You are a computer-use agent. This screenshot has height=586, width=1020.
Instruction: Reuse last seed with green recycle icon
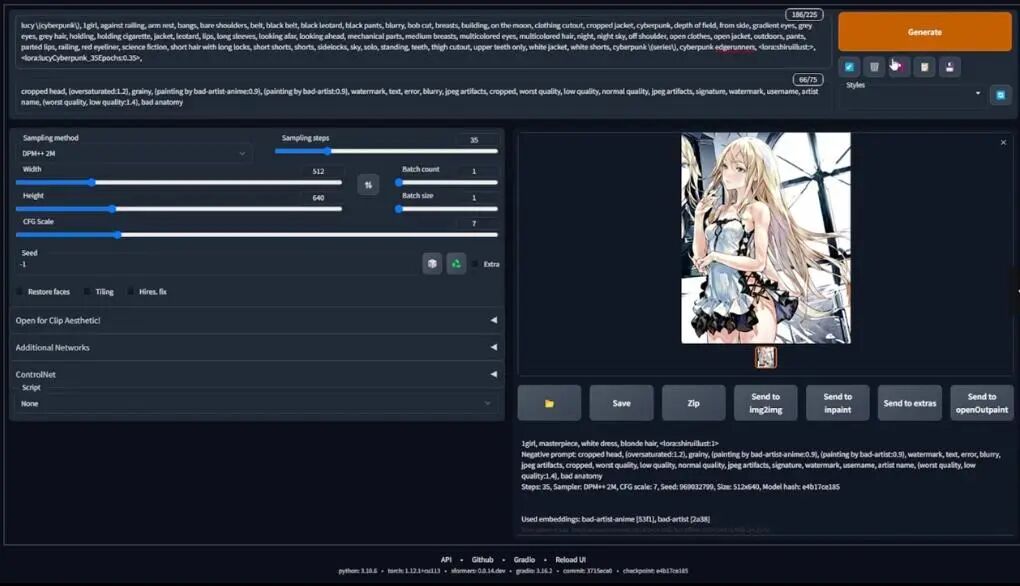tap(456, 263)
